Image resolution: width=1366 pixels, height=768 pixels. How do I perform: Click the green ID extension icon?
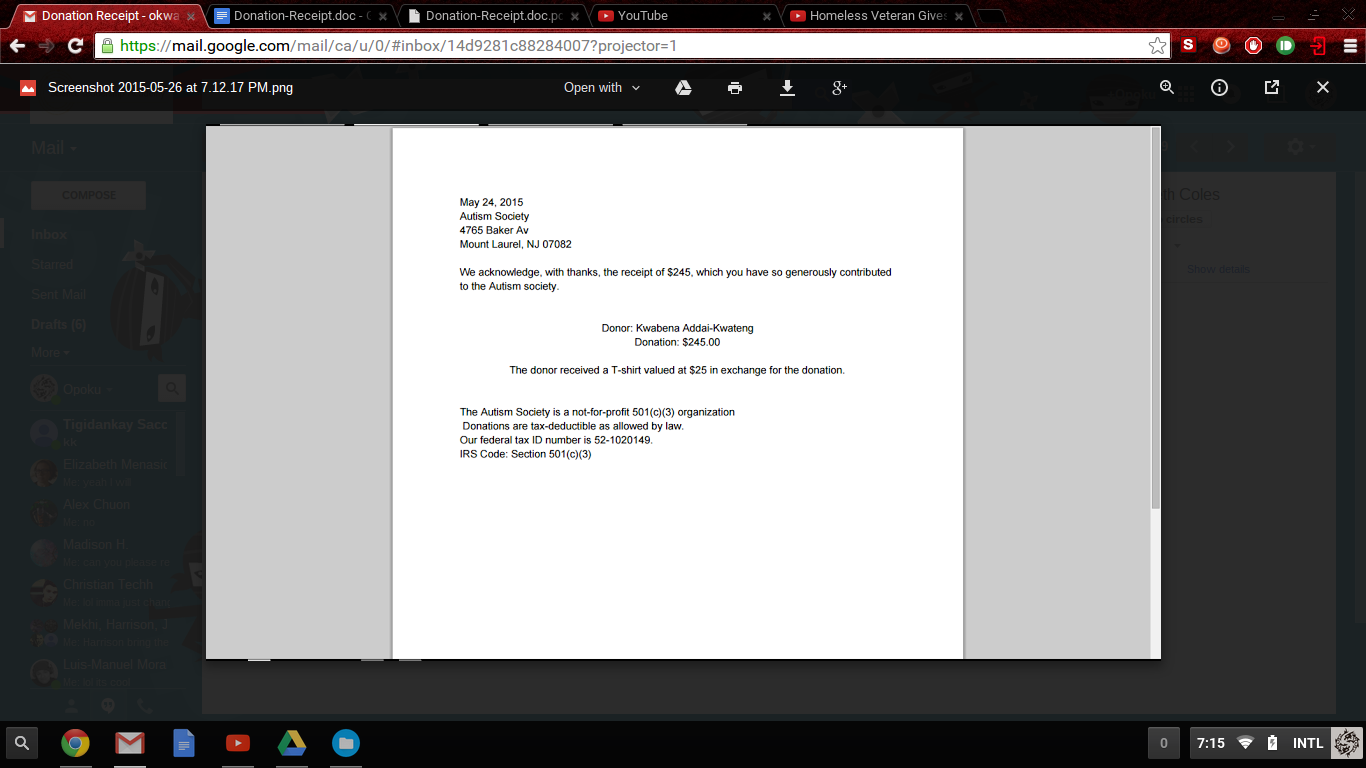pos(1286,46)
